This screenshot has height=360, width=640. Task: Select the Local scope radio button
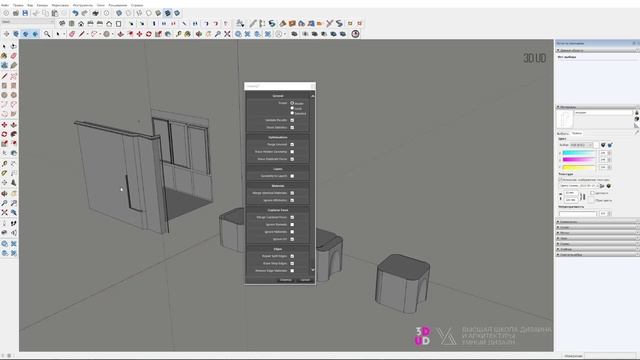[x=292, y=108]
